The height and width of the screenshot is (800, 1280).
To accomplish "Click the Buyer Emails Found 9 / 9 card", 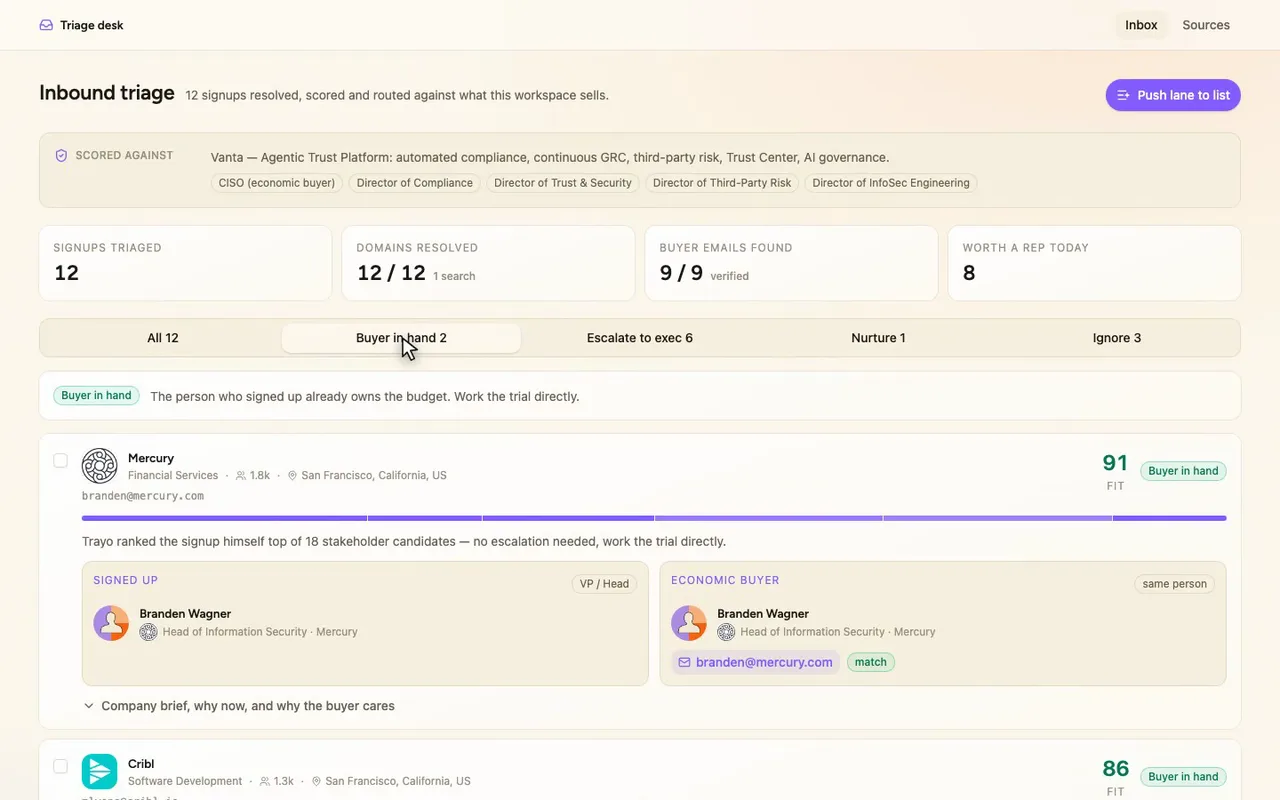I will click(x=791, y=263).
